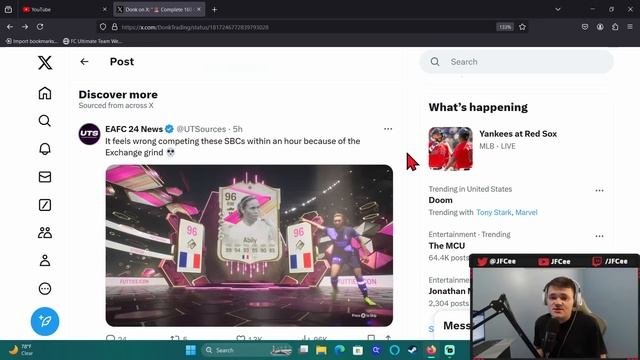Open the EAFC 24 News profile name
The image size is (640, 360).
pos(134,129)
